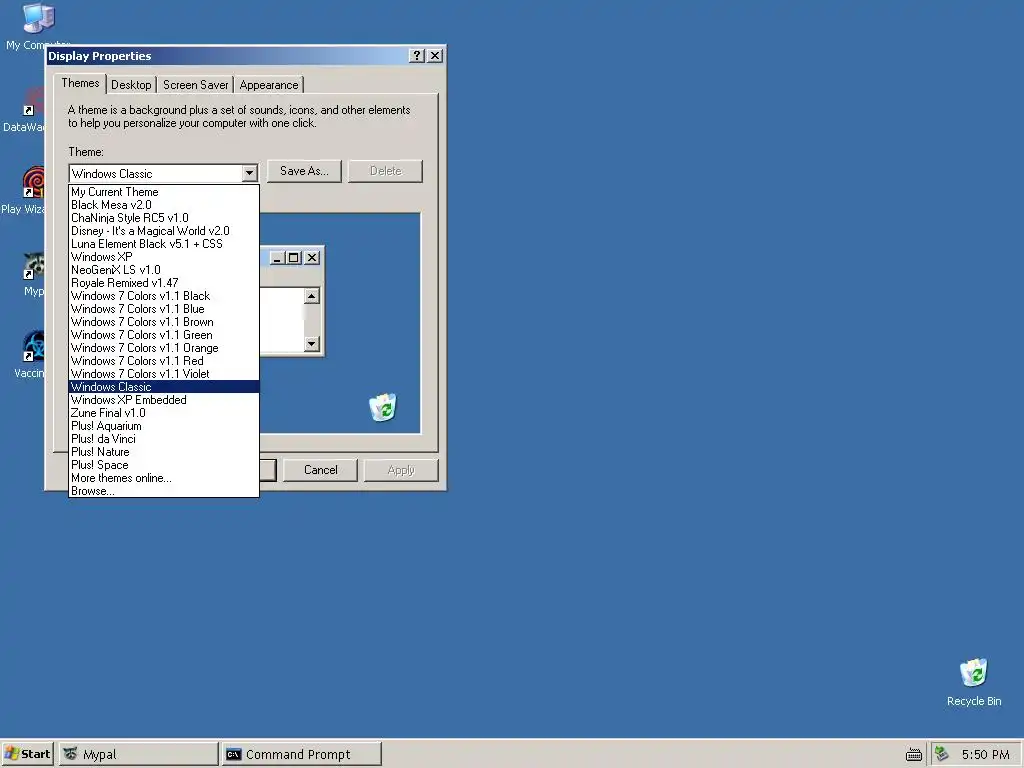
Task: Select the Zune Final v1.0 theme
Action: click(164, 413)
